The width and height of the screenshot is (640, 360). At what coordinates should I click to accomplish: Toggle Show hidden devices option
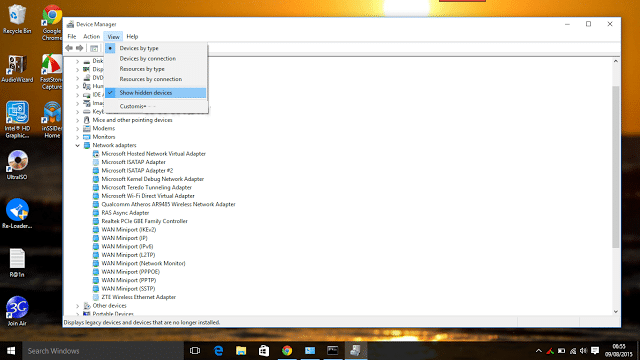[156, 93]
